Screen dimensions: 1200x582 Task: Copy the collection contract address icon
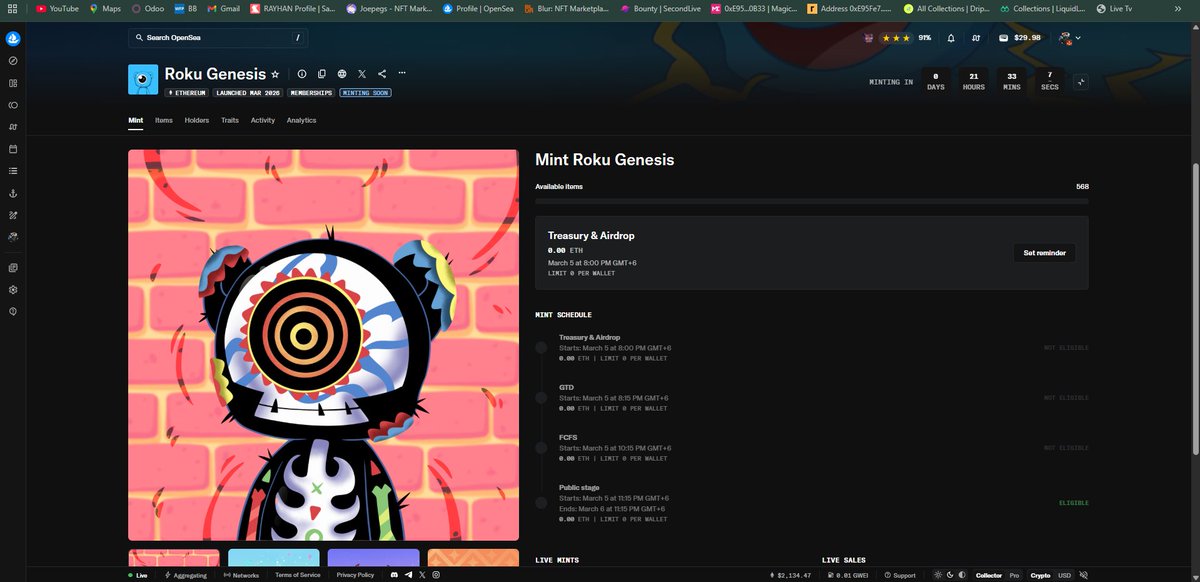tap(321, 74)
